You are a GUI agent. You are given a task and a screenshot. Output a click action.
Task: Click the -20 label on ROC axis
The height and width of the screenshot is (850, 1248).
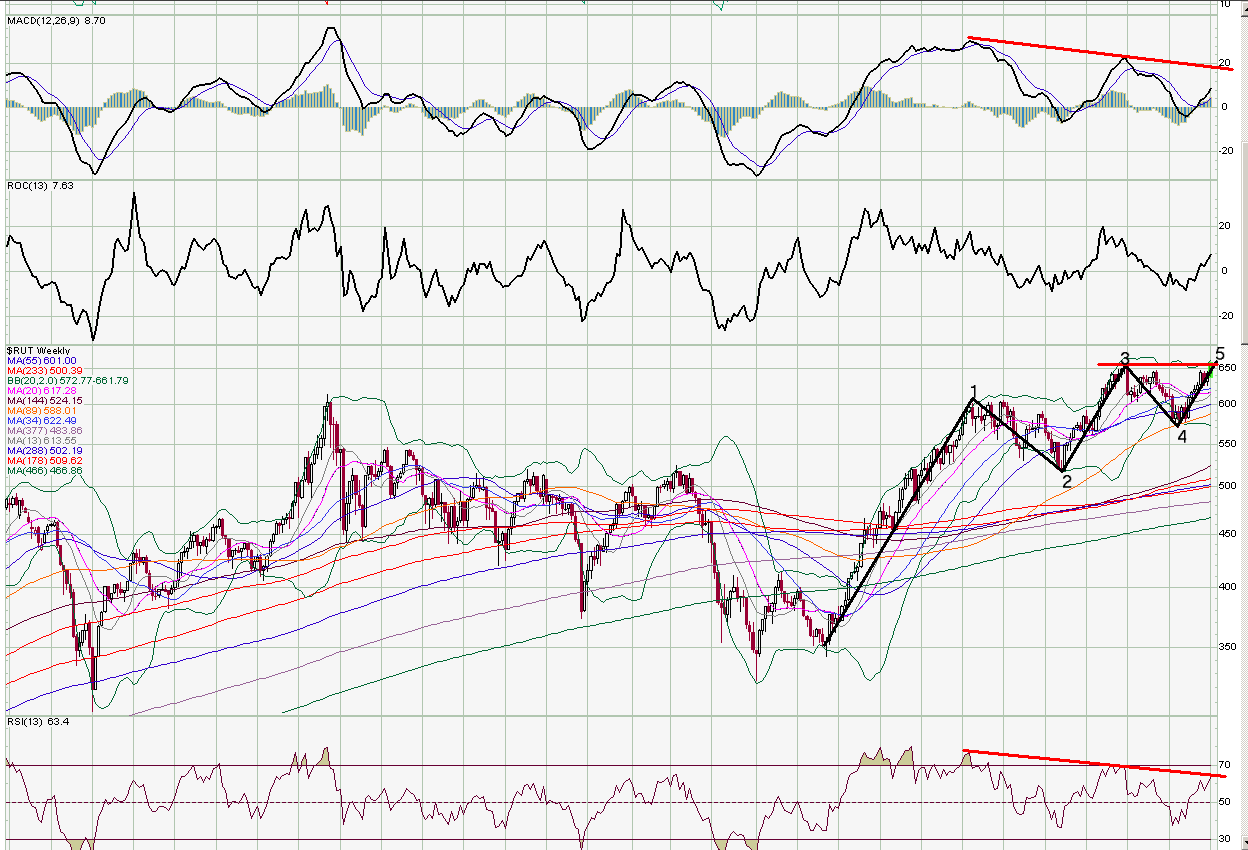point(1225,316)
